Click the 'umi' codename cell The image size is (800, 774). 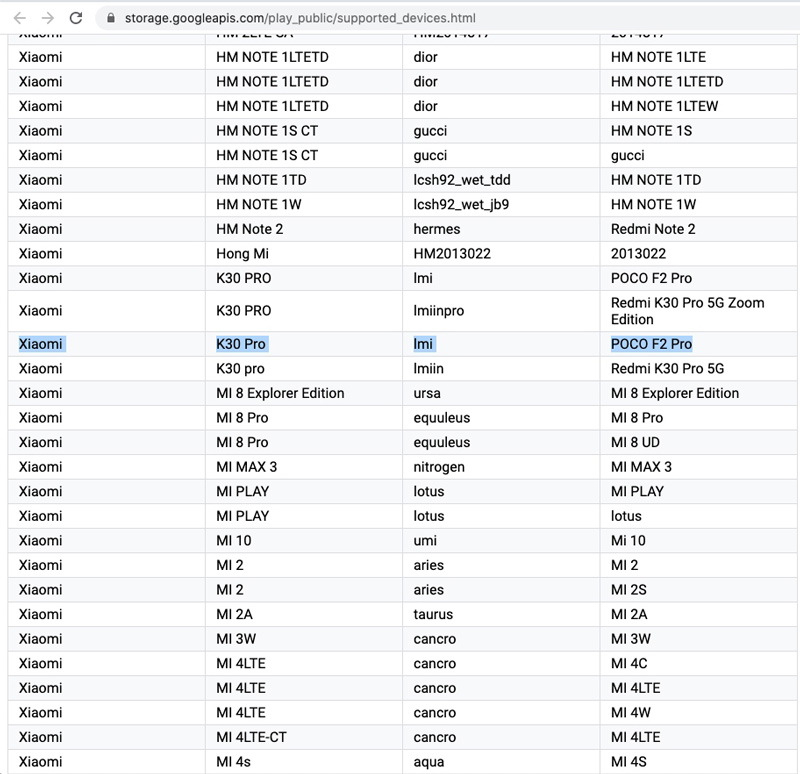pyautogui.click(x=426, y=541)
